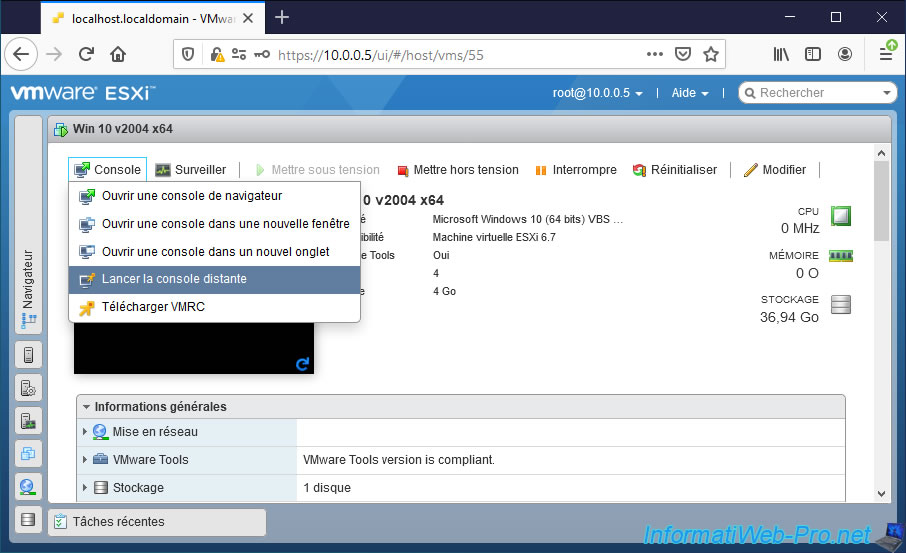Open Firefox Library icon

(781, 54)
